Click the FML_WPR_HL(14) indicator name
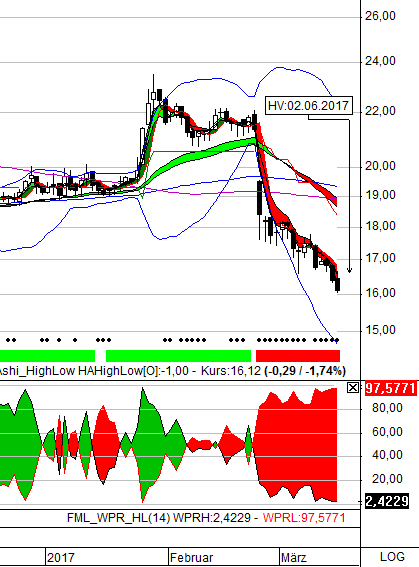Viewport: 419px width, 567px height. coord(118,518)
